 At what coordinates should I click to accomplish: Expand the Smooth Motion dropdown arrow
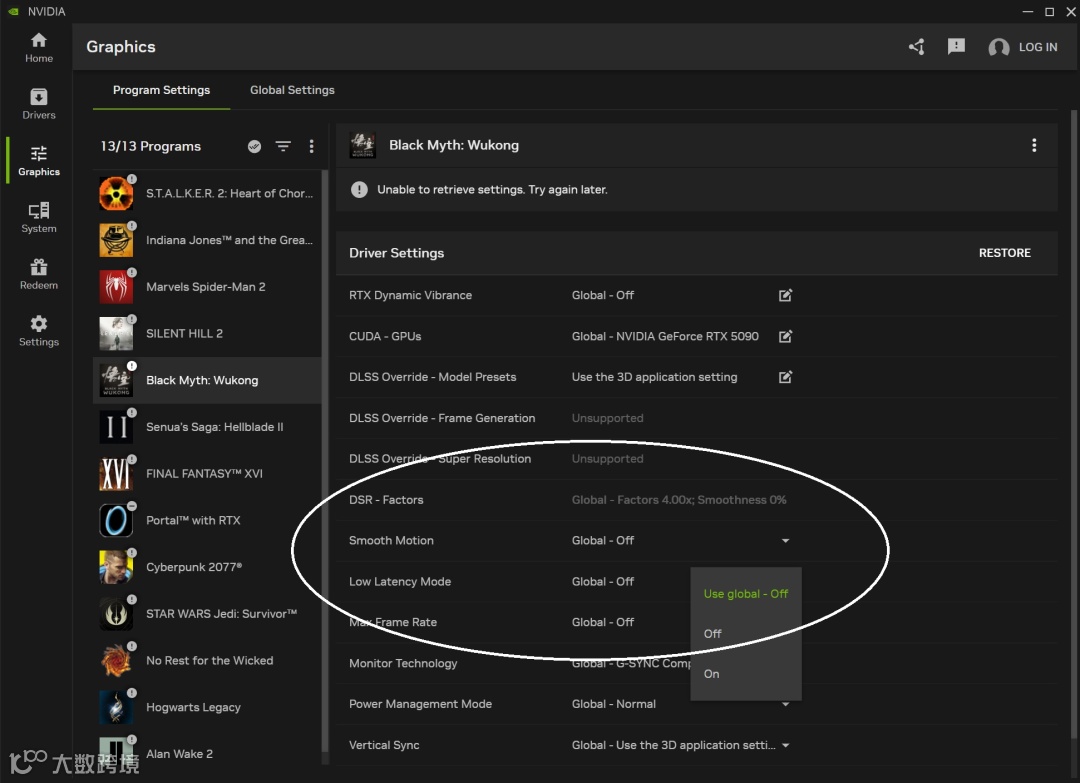(785, 541)
